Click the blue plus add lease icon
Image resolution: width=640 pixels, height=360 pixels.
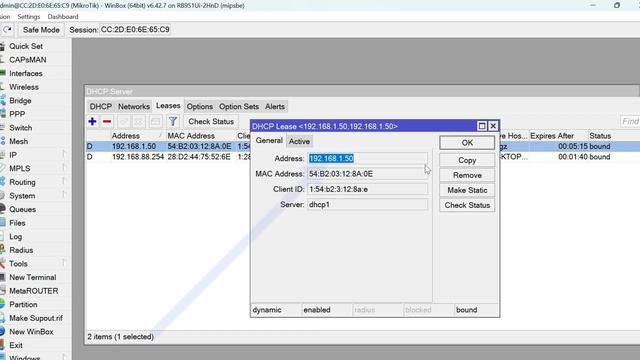92,121
